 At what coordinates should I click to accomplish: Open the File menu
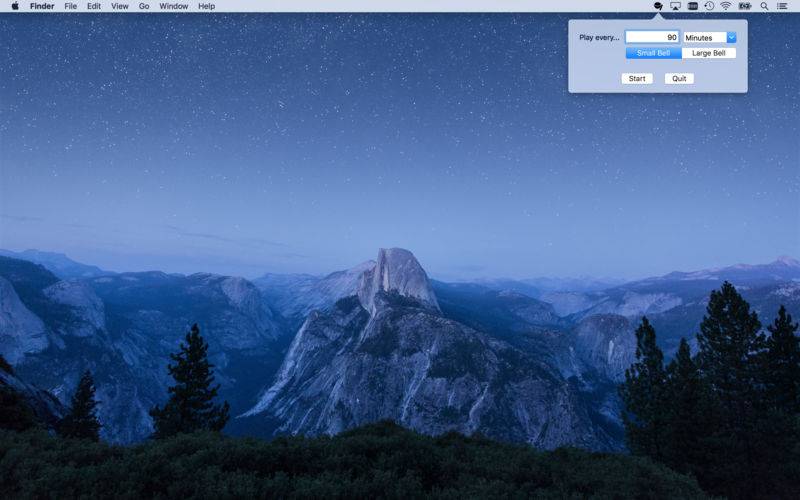click(70, 6)
